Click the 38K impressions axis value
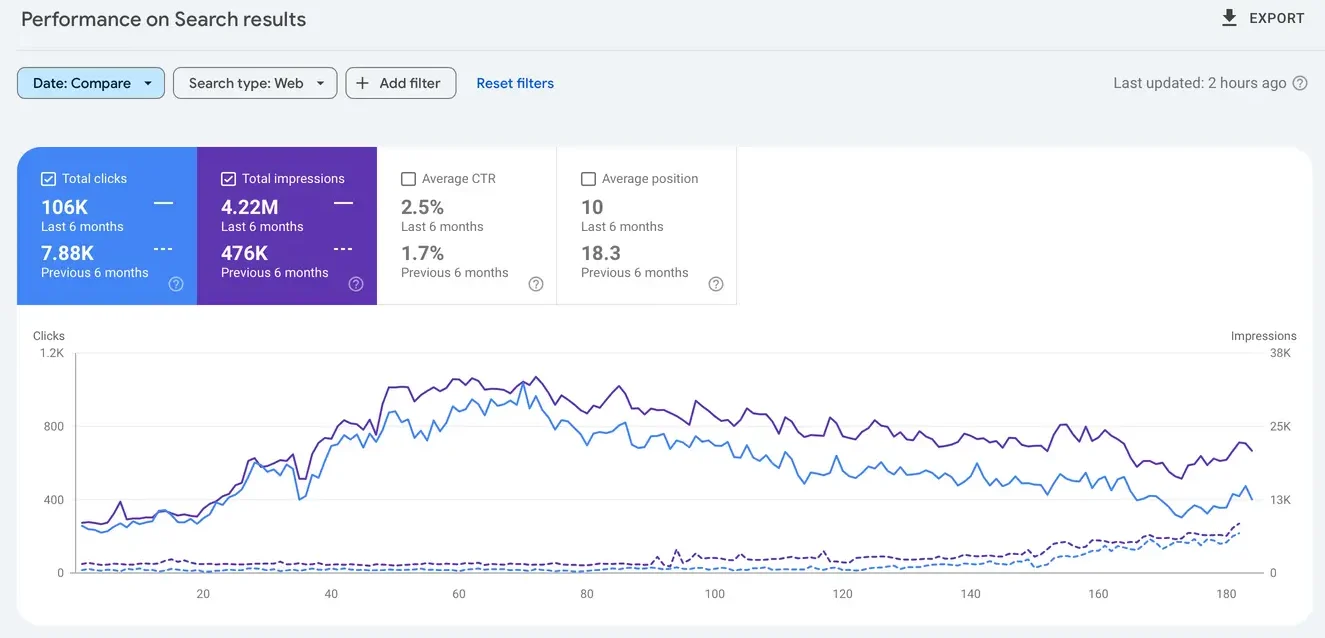The height and width of the screenshot is (638, 1325). click(1281, 353)
